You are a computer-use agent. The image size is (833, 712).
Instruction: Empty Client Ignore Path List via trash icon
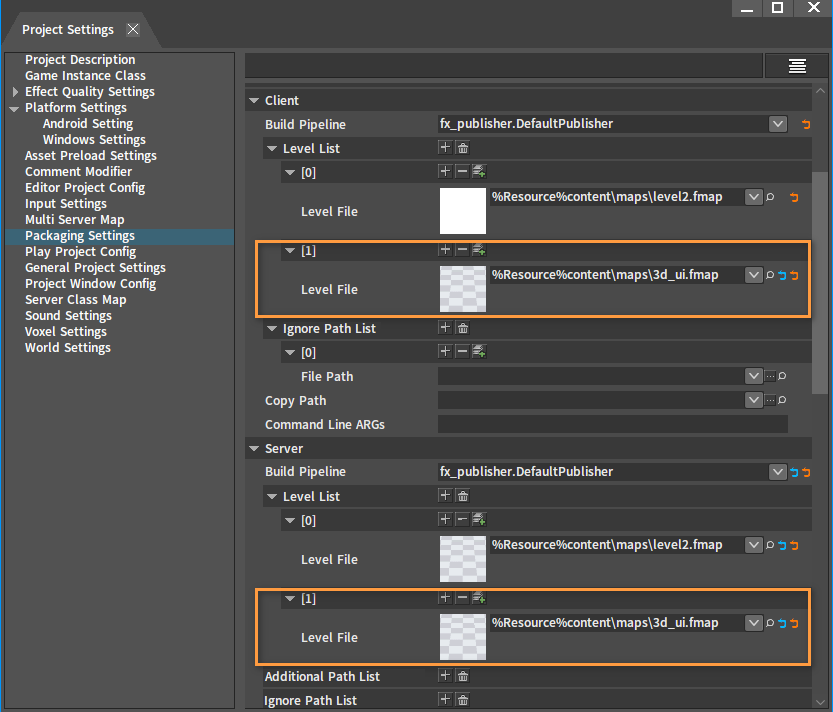pyautogui.click(x=463, y=328)
